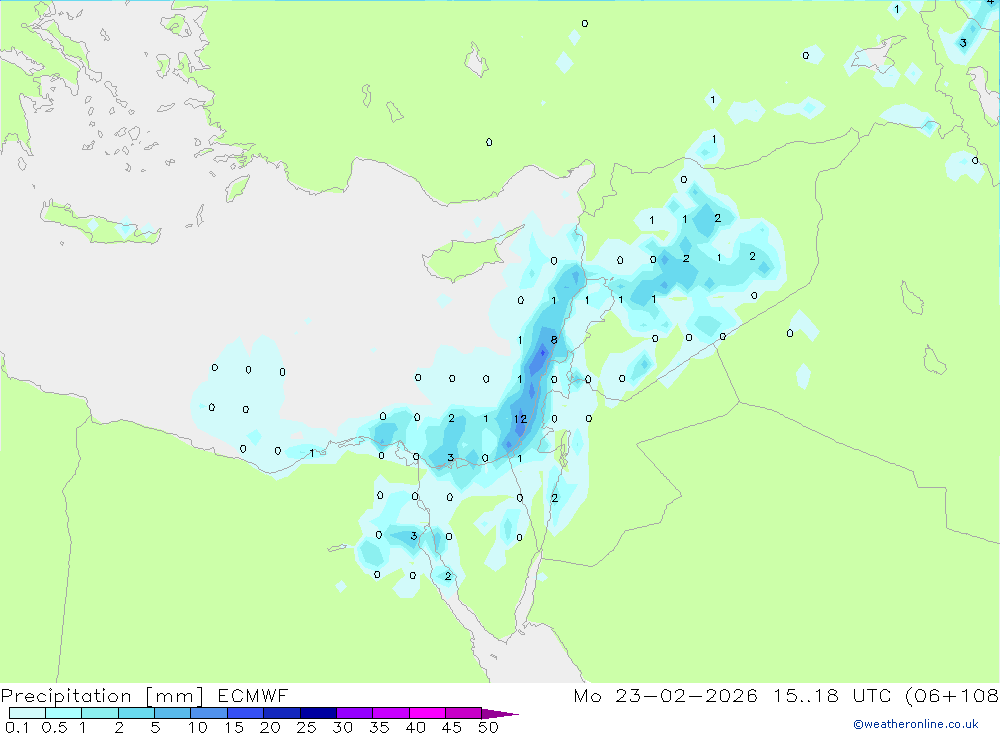Image resolution: width=1000 pixels, height=733 pixels.
Task: Select the '40' legend scale label
Action: [415, 727]
